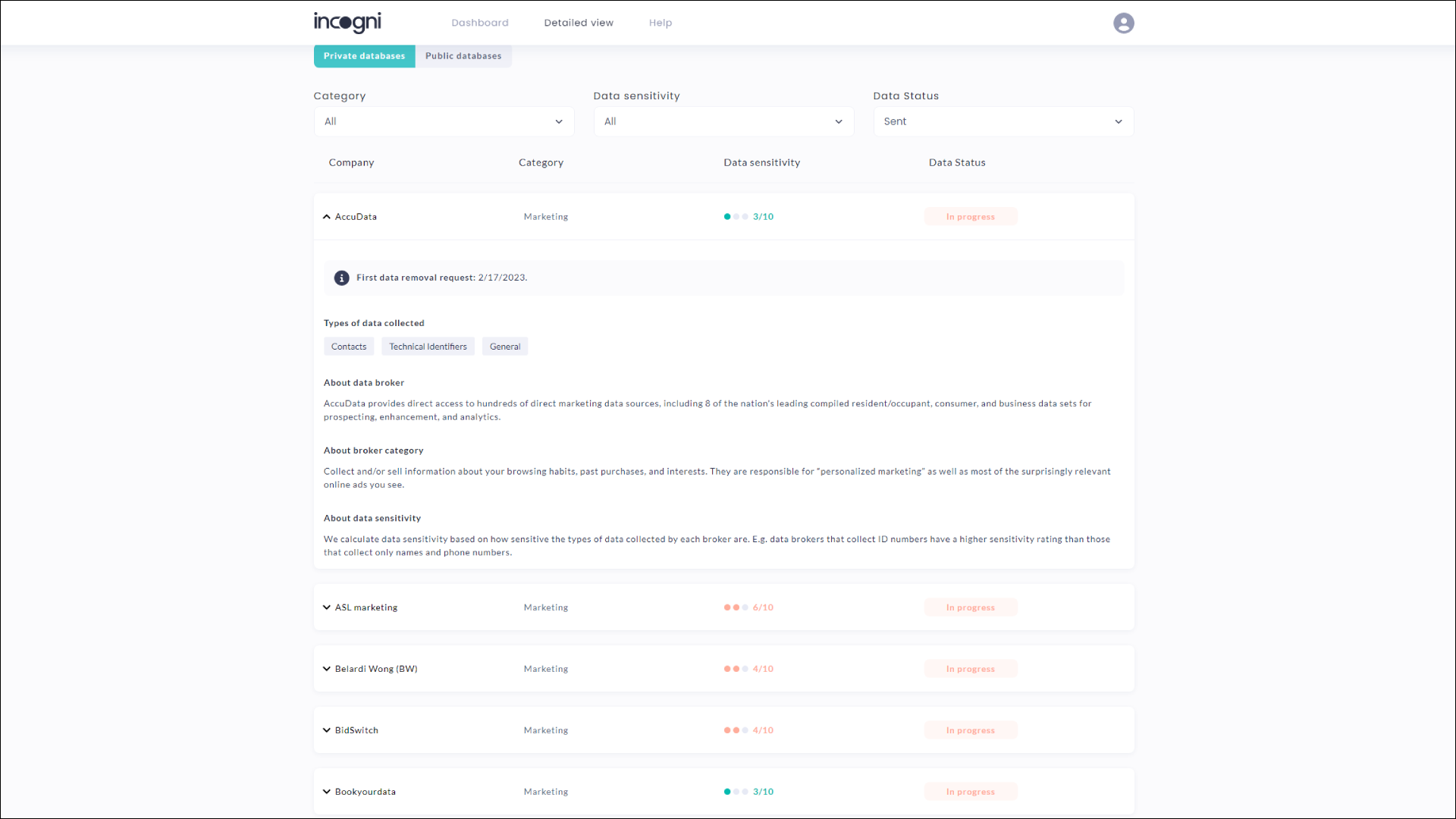The width and height of the screenshot is (1456, 819).
Task: Select the General data type tag
Action: pos(505,347)
